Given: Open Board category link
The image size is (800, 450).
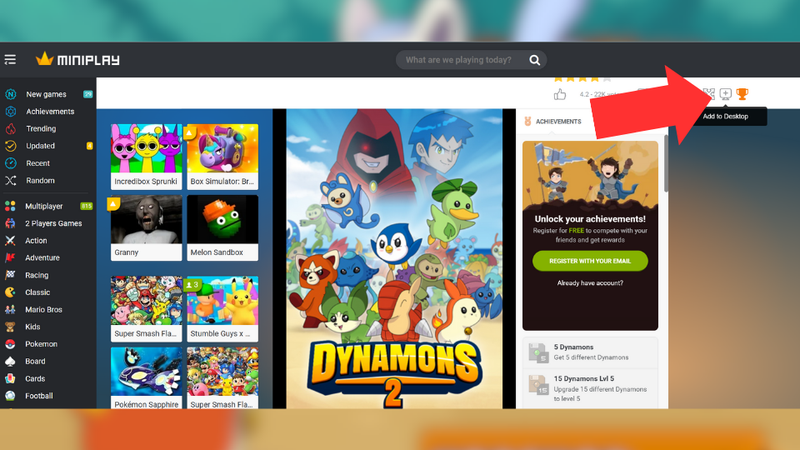Looking at the screenshot, I should pyautogui.click(x=35, y=361).
